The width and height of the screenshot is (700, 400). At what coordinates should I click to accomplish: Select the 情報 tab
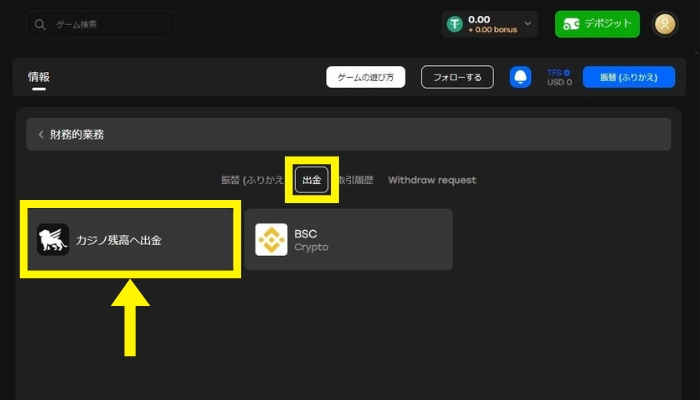point(39,77)
